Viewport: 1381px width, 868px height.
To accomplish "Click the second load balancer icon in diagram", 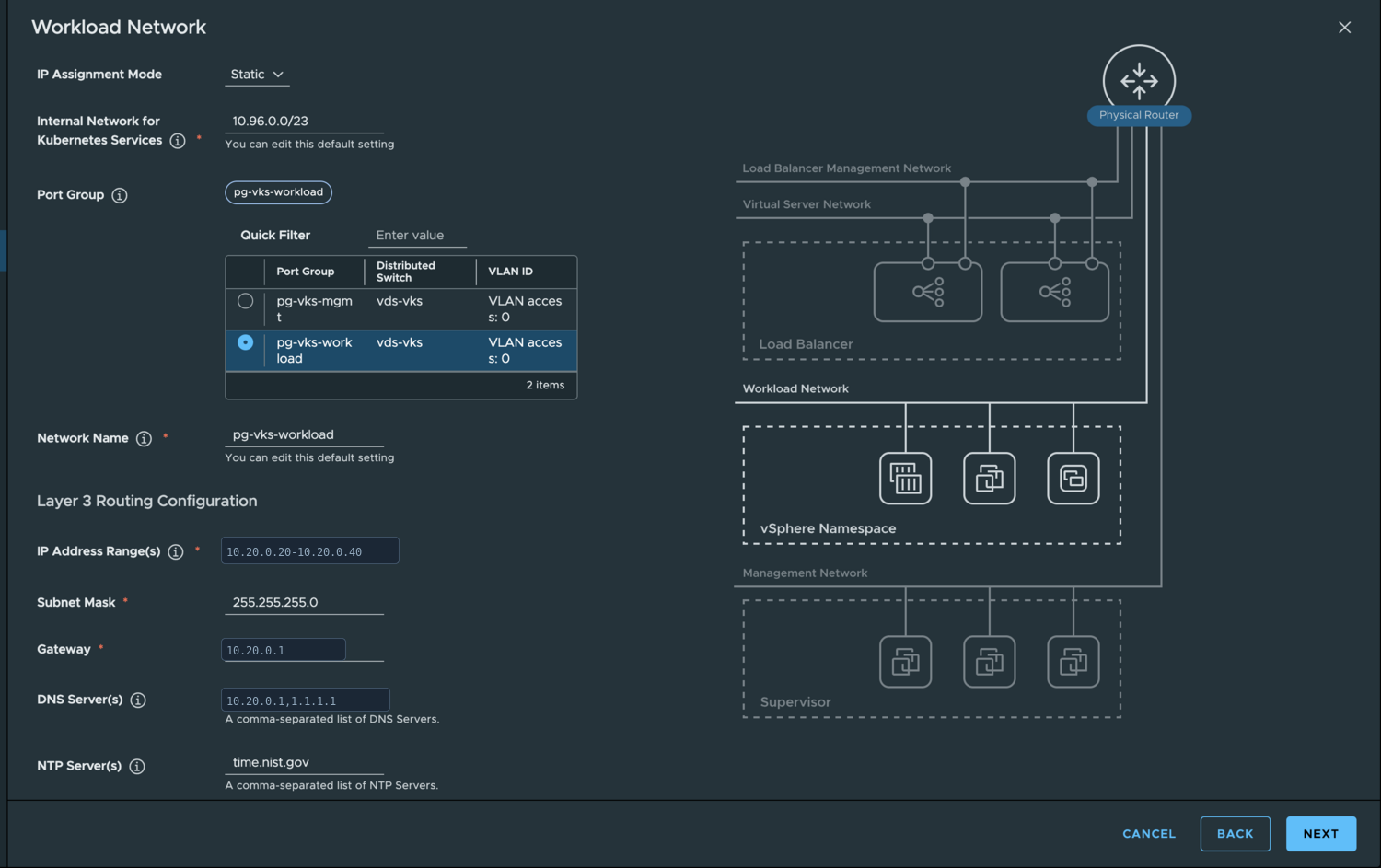I will (1055, 292).
